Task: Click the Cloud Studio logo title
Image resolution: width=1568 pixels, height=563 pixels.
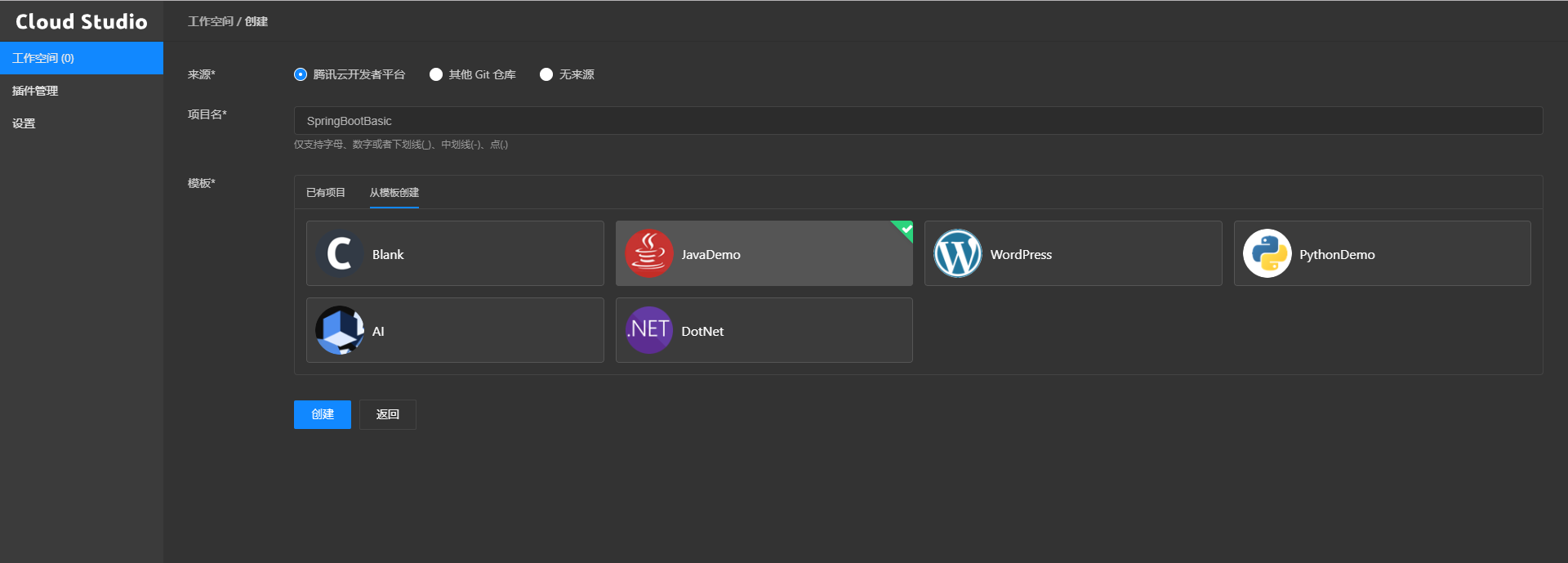Action: click(x=82, y=21)
